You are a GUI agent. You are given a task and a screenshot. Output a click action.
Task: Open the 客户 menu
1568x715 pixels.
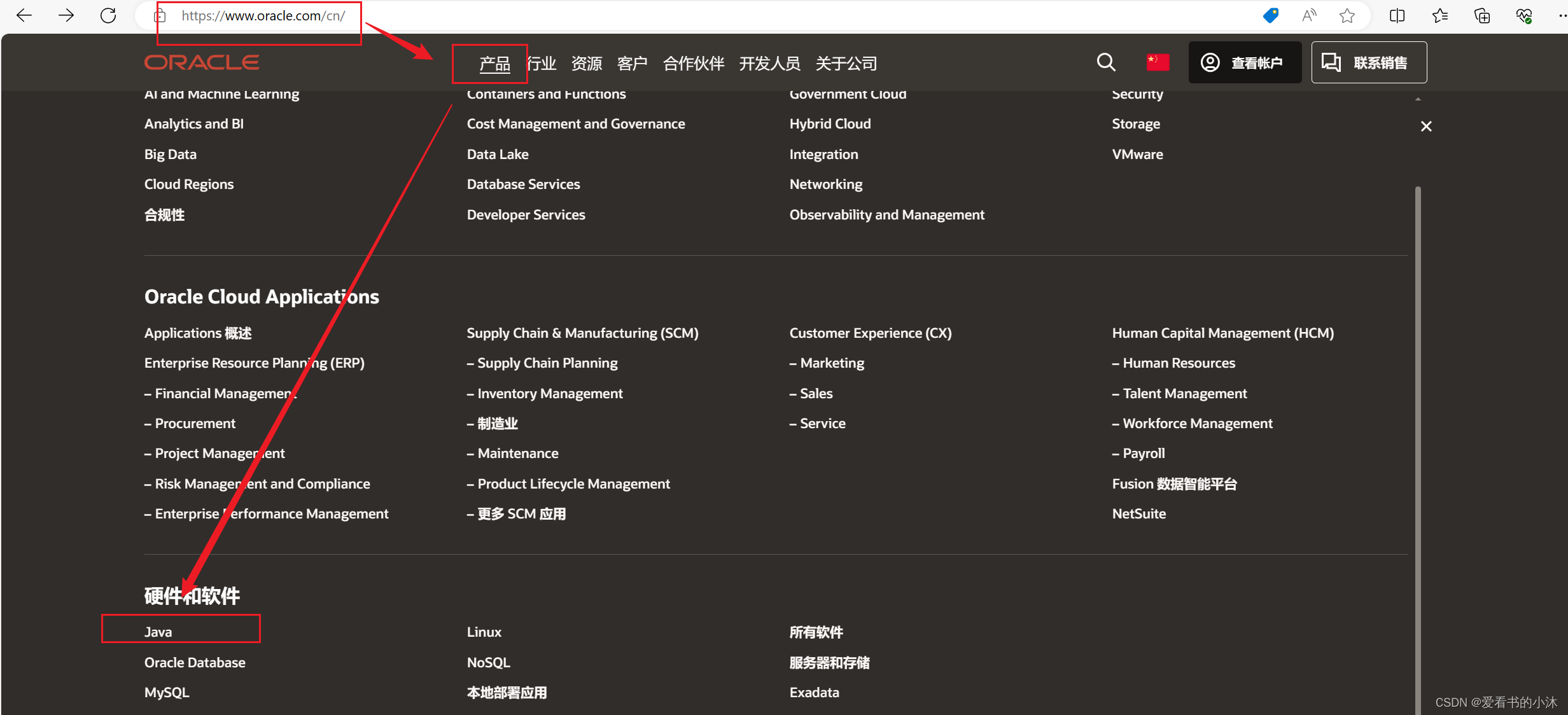(633, 64)
